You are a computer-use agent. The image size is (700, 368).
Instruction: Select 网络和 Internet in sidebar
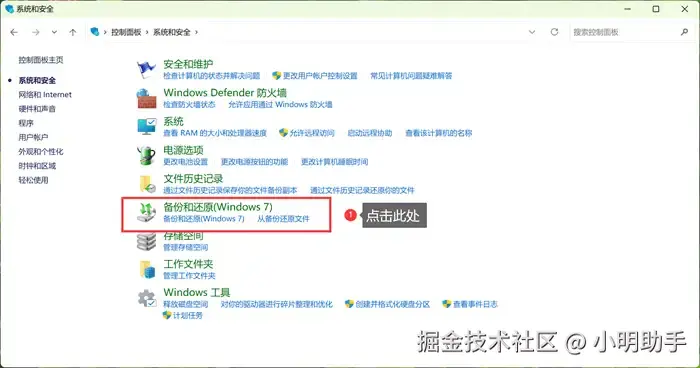click(45, 95)
